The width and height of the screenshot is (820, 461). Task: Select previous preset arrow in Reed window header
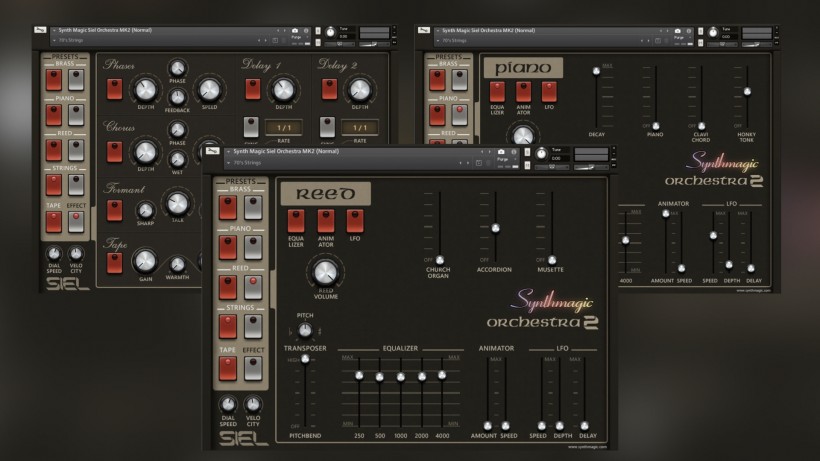(461, 163)
